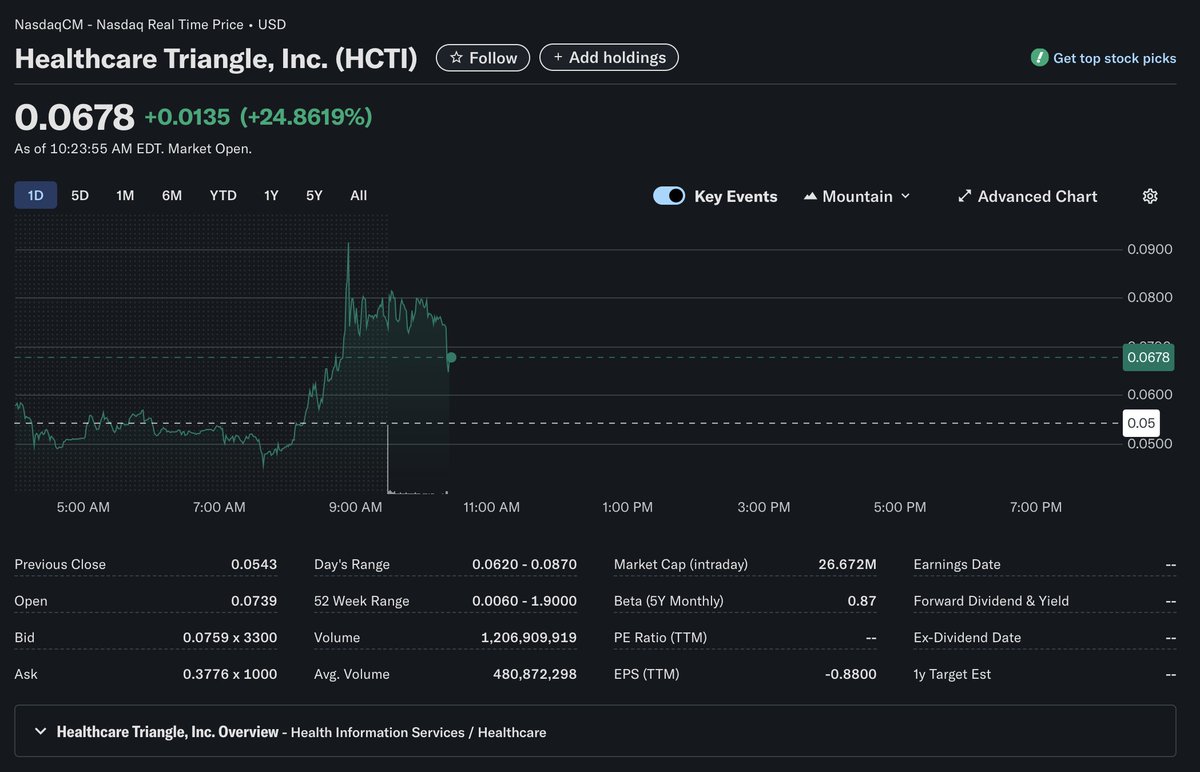
Task: Click the Bid value 0.0759 x 3300
Action: (230, 637)
